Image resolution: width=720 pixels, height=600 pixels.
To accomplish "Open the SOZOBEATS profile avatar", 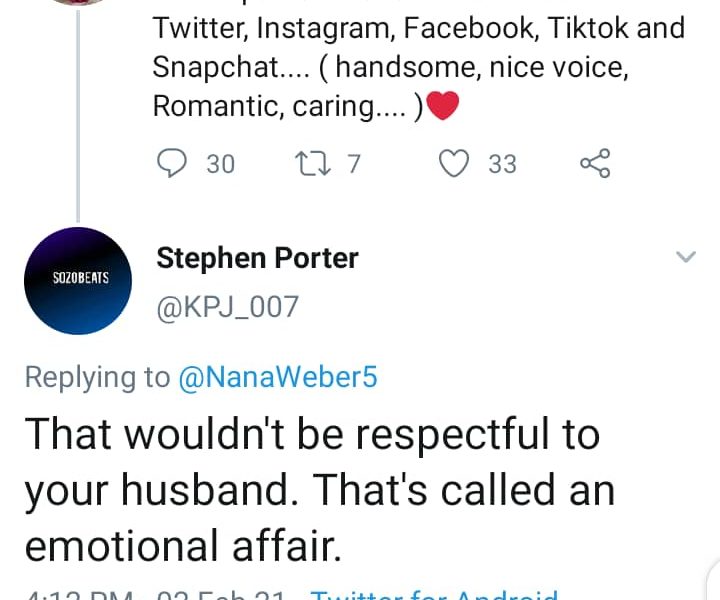I will tap(80, 280).
